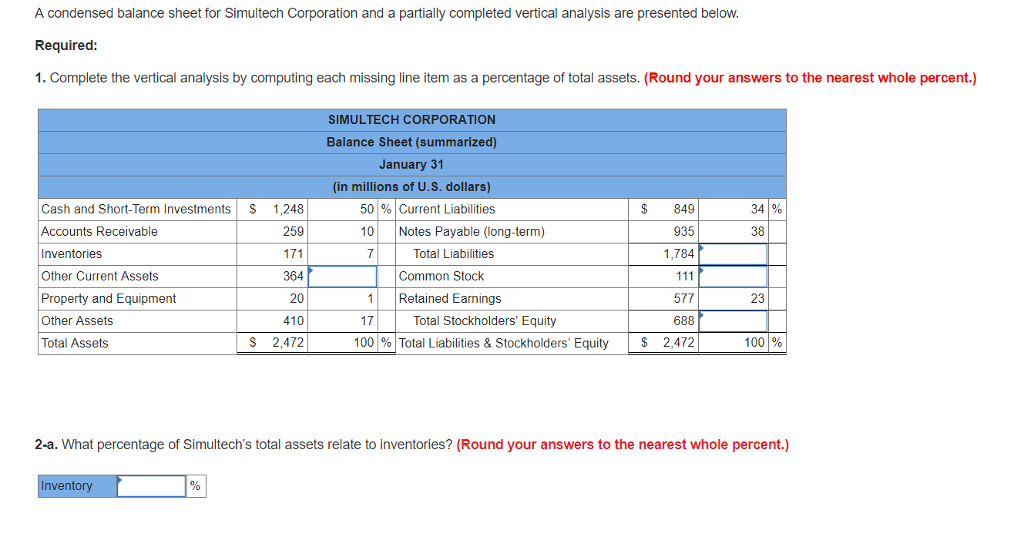
Task: Click the 364 other current assets amount
Action: (293, 276)
